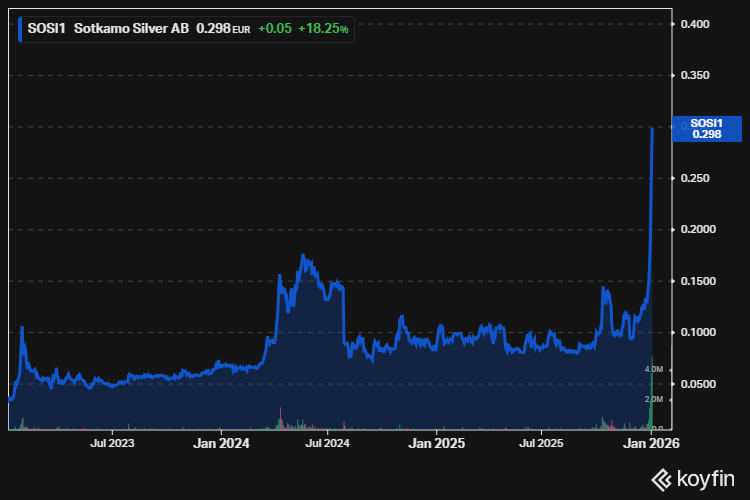Viewport: 750px width, 500px height.
Task: Click the Sotkamo Silver AB company name
Action: [x=131, y=29]
